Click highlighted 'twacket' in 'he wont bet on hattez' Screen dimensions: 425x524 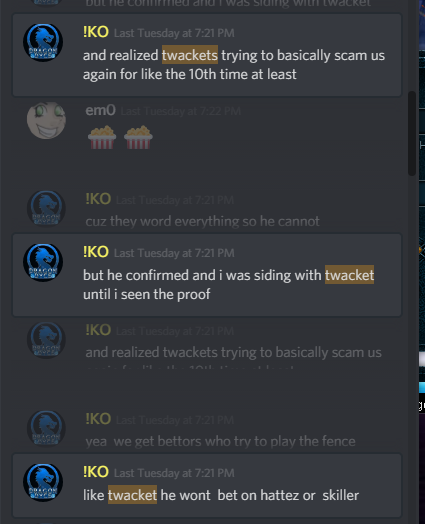click(132, 495)
